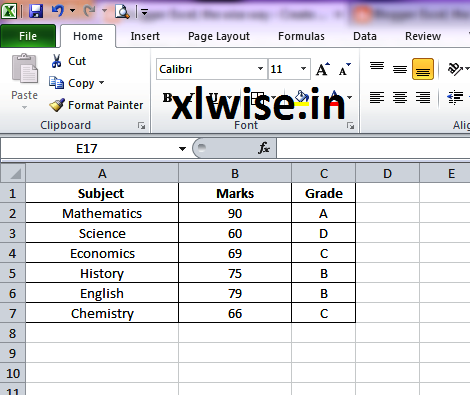Select the English cell

[102, 293]
